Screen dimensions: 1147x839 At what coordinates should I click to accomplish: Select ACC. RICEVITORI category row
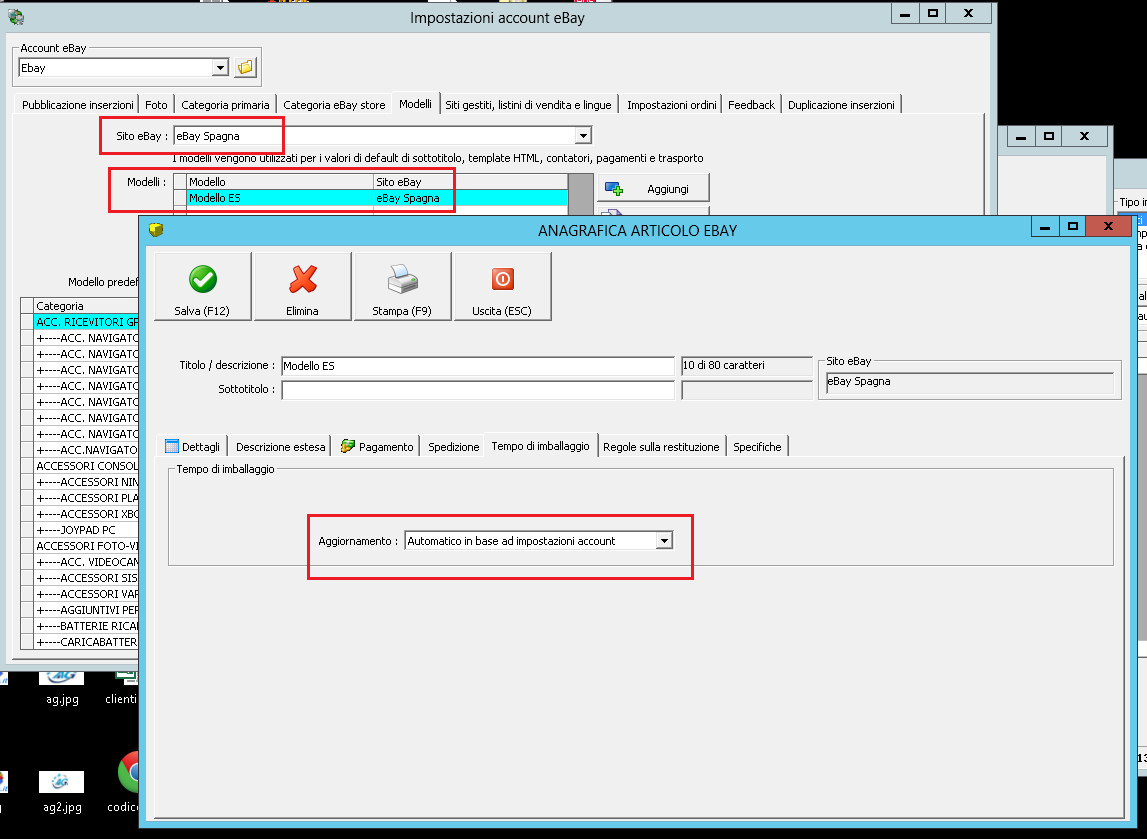click(86, 322)
